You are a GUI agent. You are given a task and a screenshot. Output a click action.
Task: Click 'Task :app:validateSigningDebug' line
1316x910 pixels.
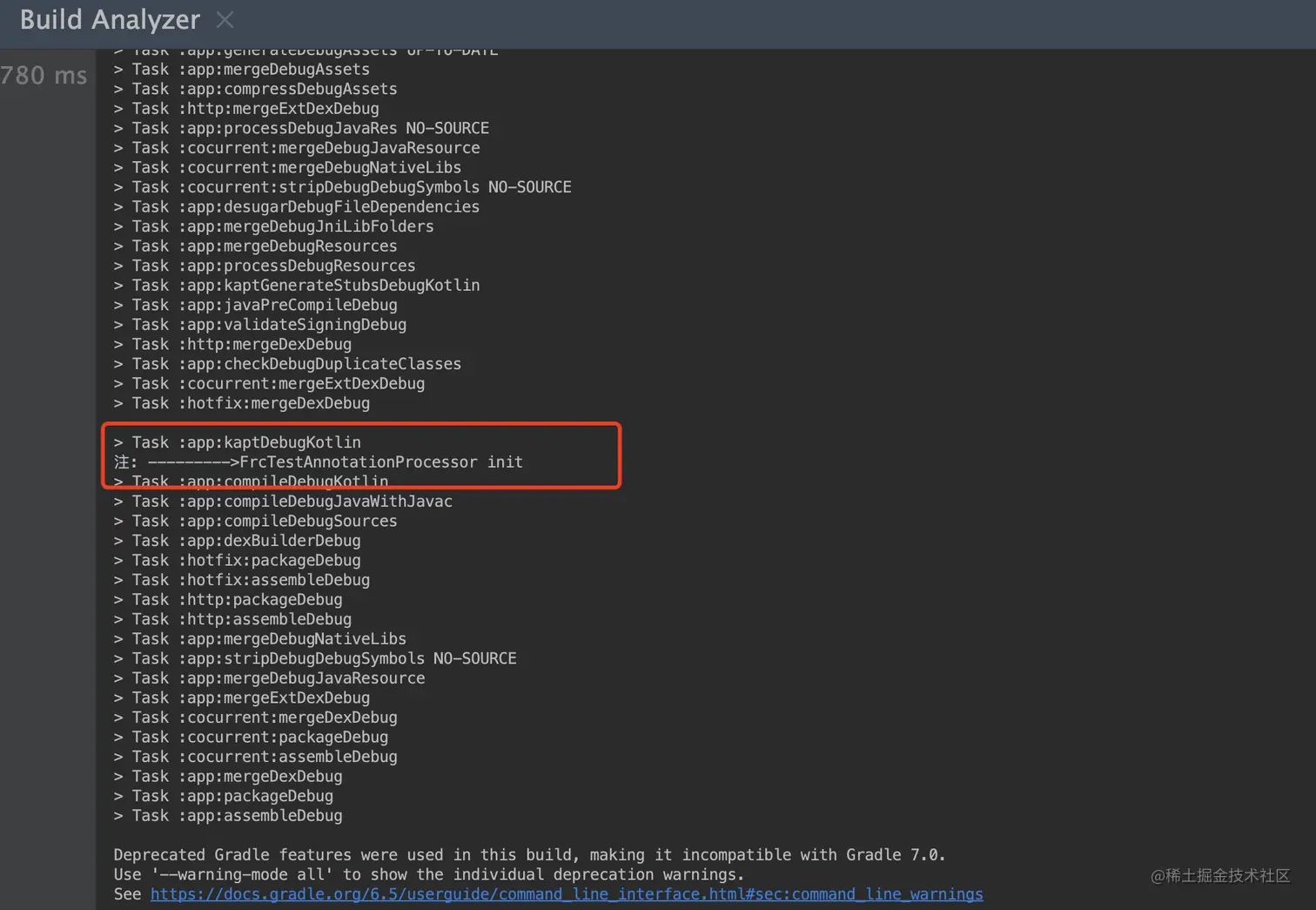(x=260, y=325)
